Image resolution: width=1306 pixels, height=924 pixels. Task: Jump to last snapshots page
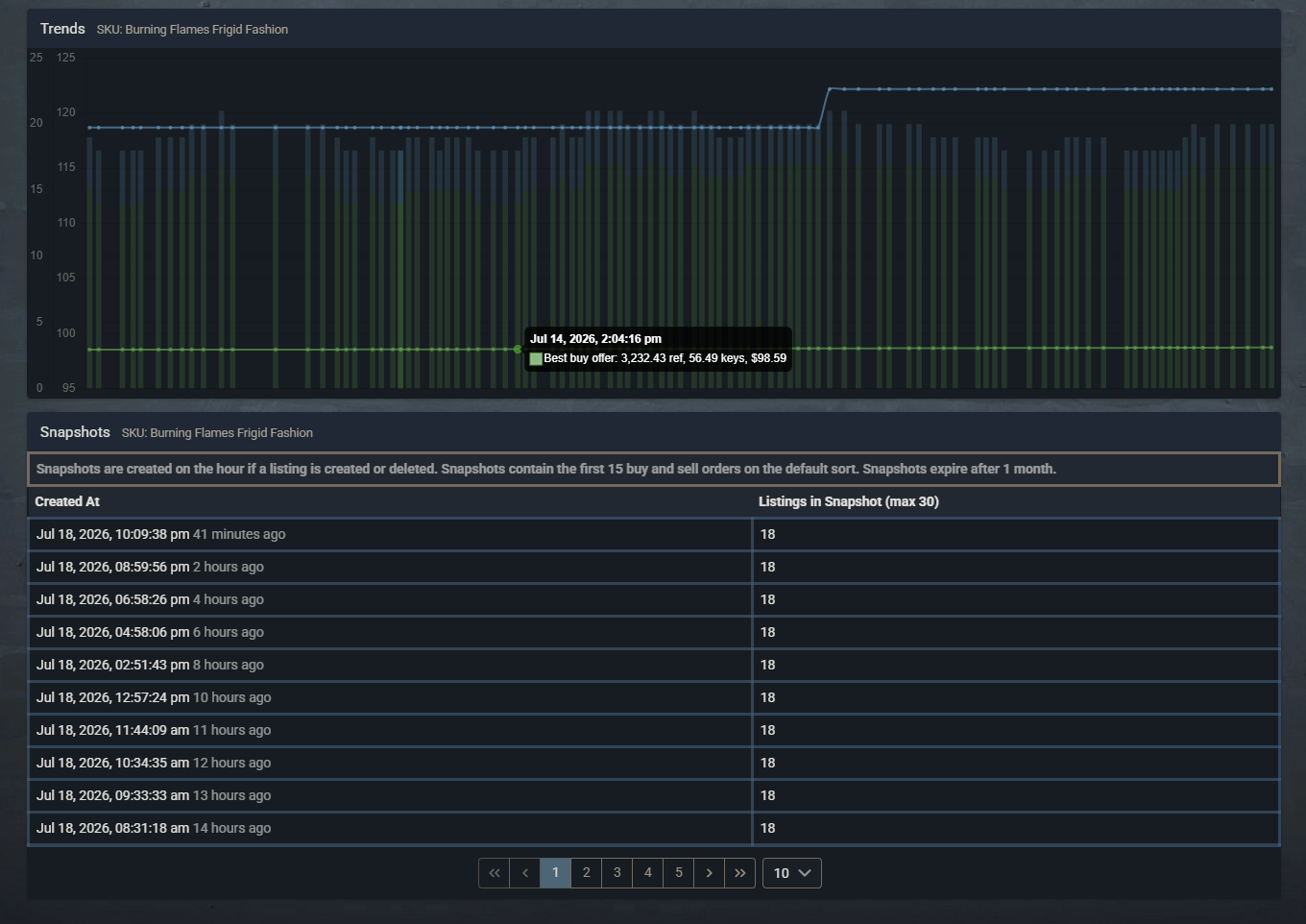[739, 873]
